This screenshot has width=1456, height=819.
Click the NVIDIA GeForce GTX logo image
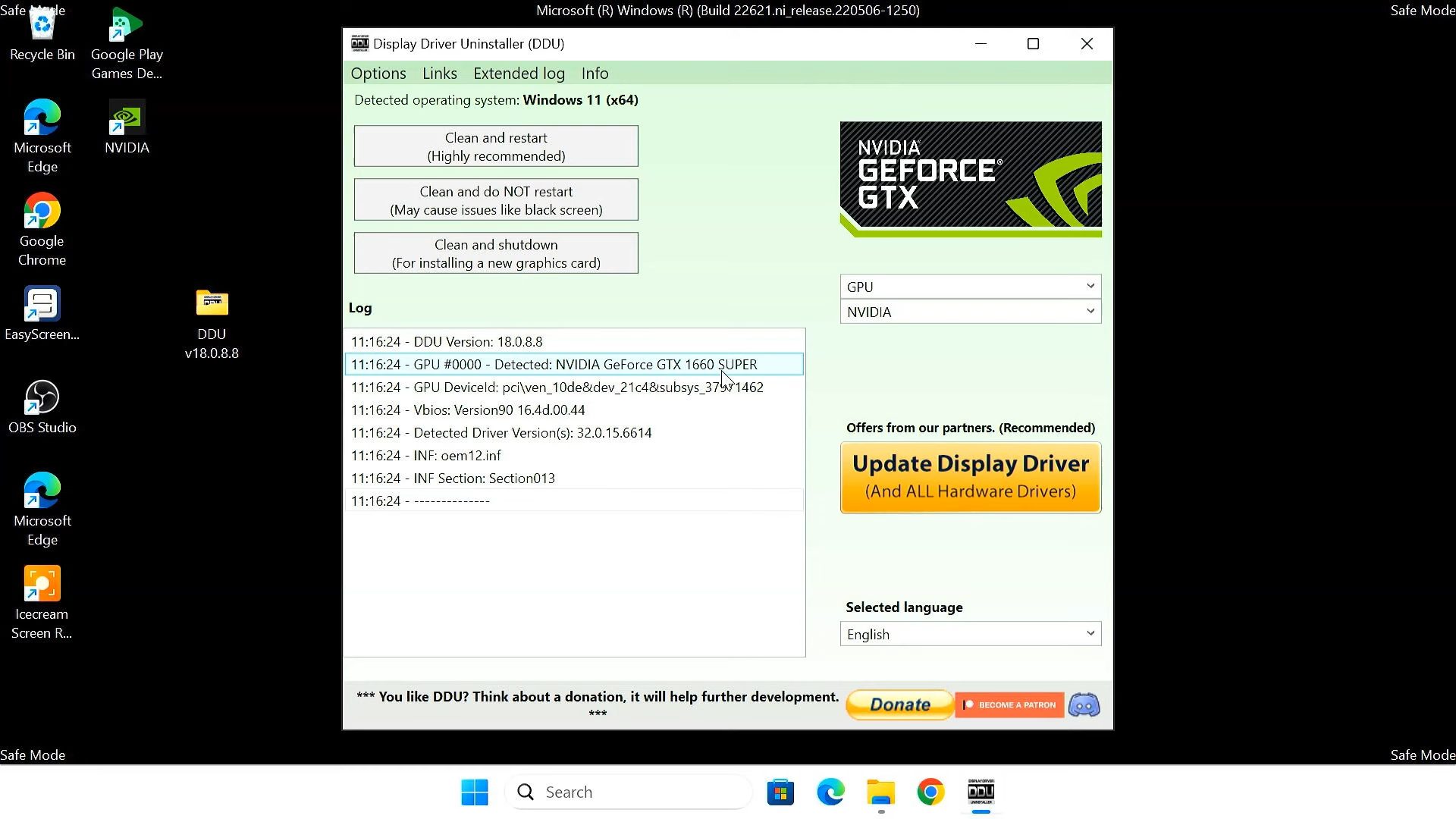(971, 180)
